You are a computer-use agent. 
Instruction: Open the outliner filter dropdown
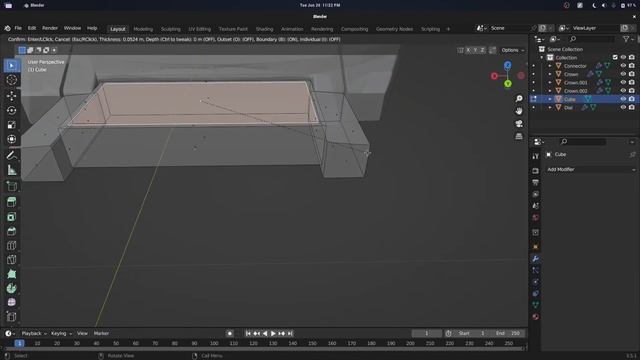click(629, 39)
